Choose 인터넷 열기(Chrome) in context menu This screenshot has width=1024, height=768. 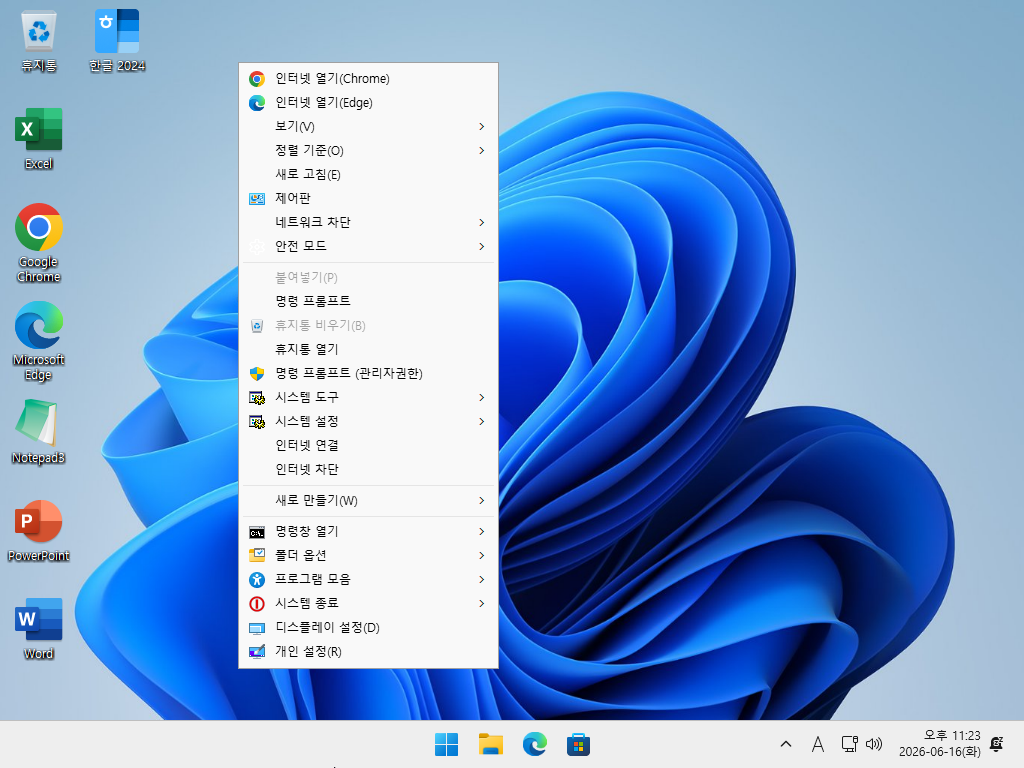[x=368, y=79]
